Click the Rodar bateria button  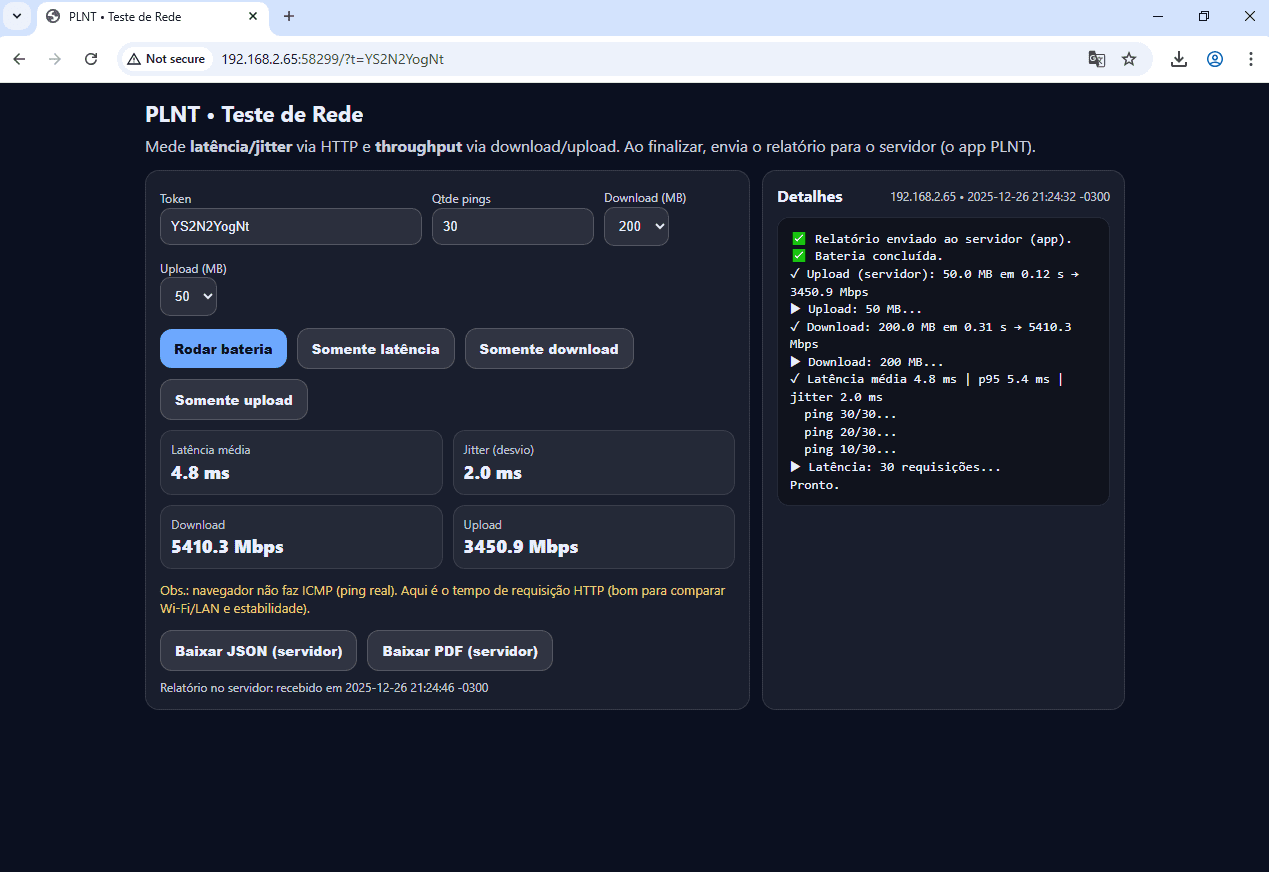(223, 348)
